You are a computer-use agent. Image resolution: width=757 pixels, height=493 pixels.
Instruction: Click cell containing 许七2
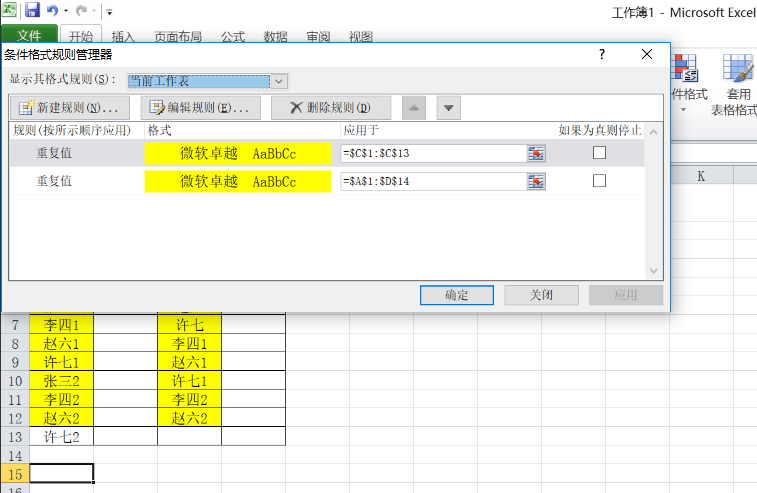61,437
